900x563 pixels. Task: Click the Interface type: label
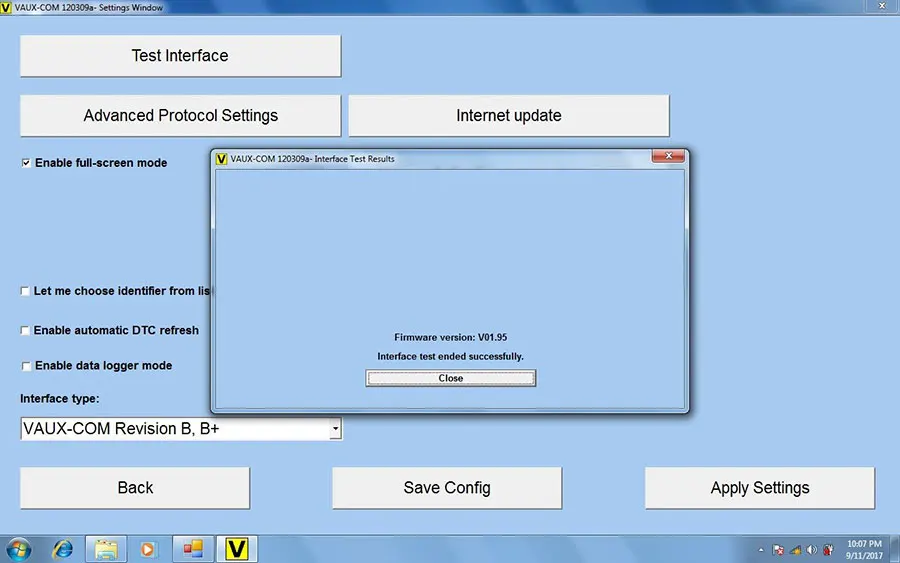coord(60,399)
